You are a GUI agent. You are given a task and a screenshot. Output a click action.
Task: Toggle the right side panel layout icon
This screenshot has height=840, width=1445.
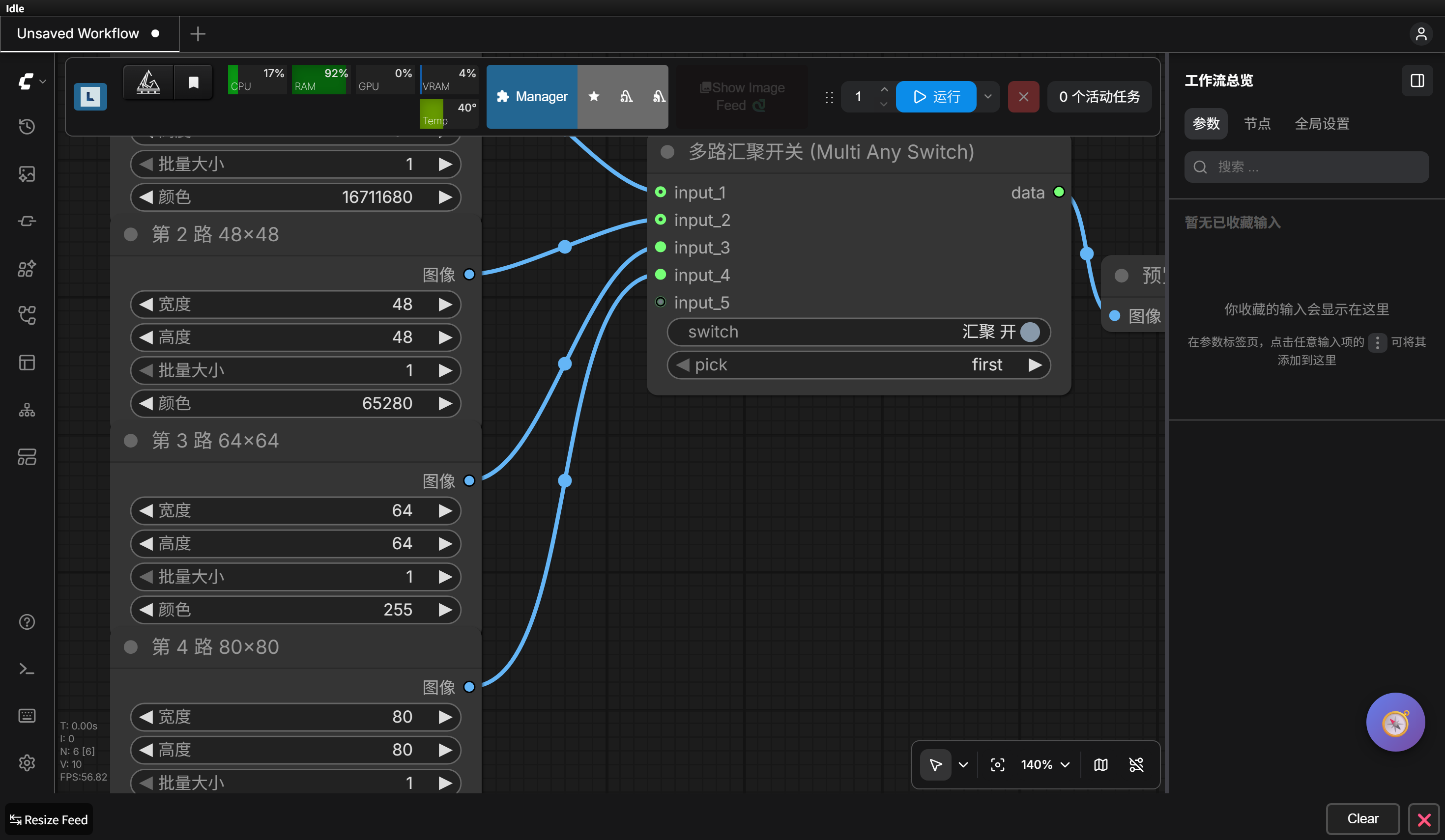(1417, 80)
